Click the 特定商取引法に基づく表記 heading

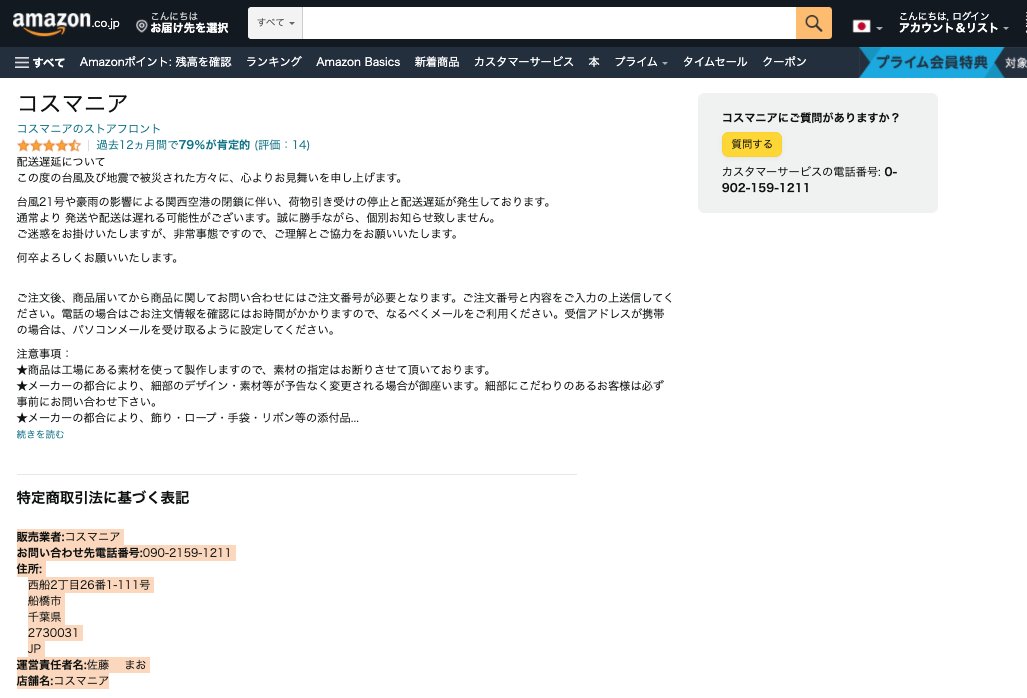(103, 498)
